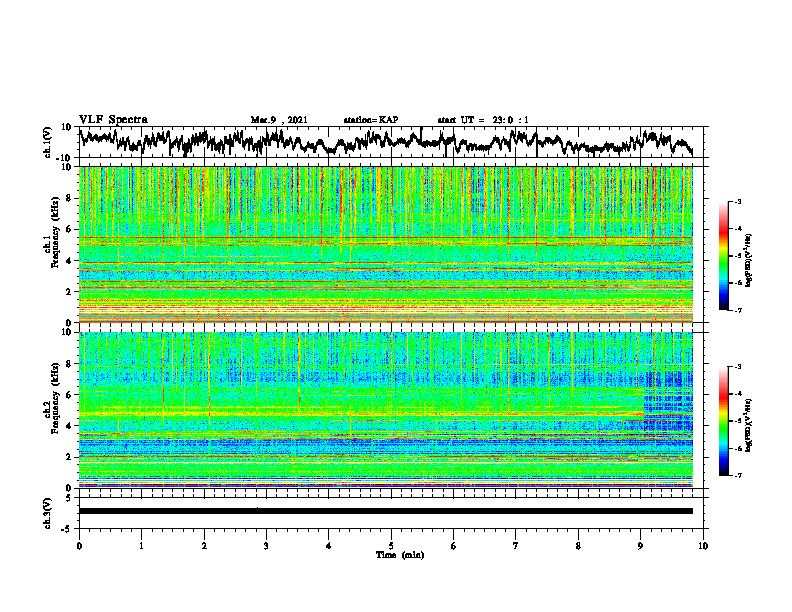Click time-axis tick label "3"
792x612 pixels.
point(266,546)
